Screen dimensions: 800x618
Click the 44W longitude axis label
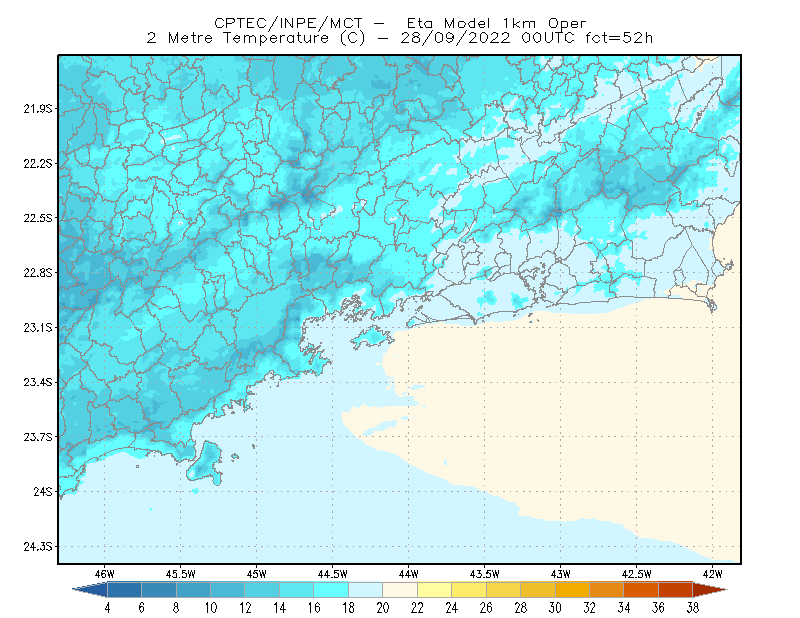(408, 574)
